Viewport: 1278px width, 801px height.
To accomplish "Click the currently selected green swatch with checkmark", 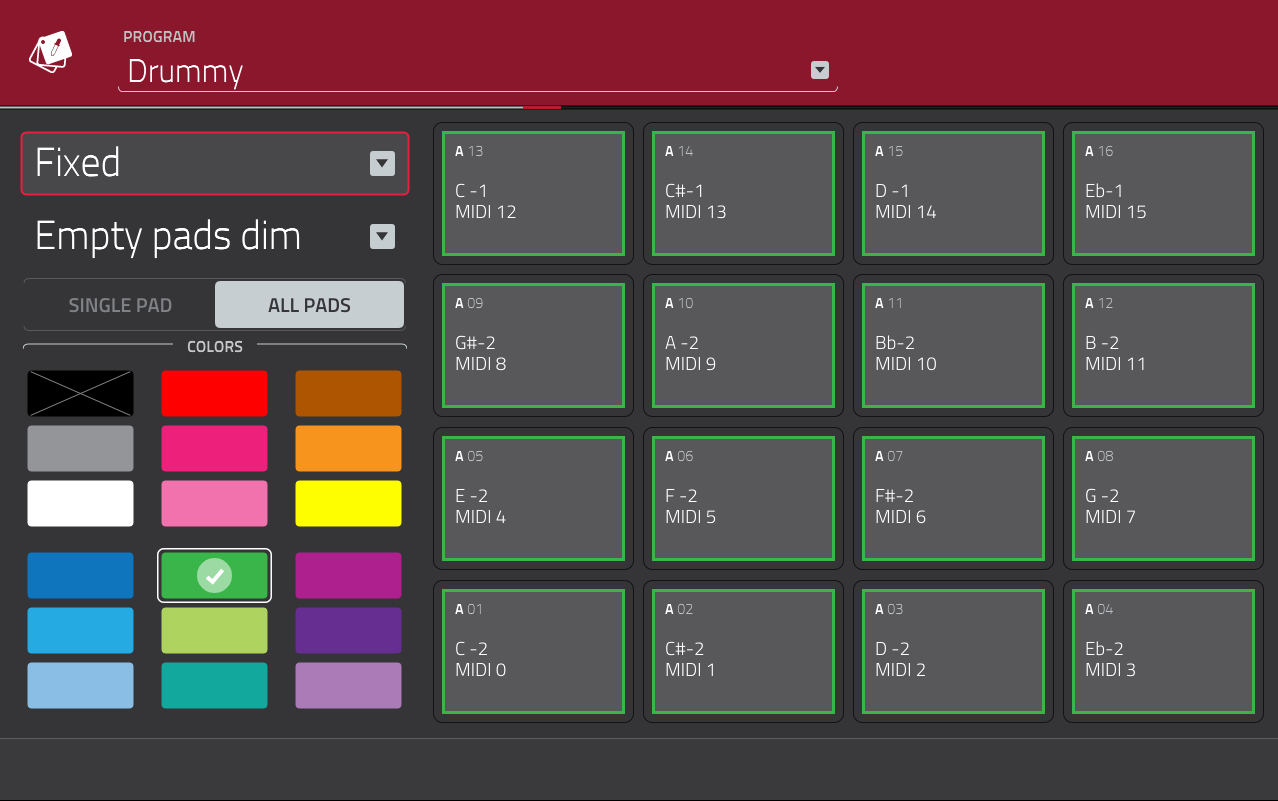I will click(x=214, y=575).
